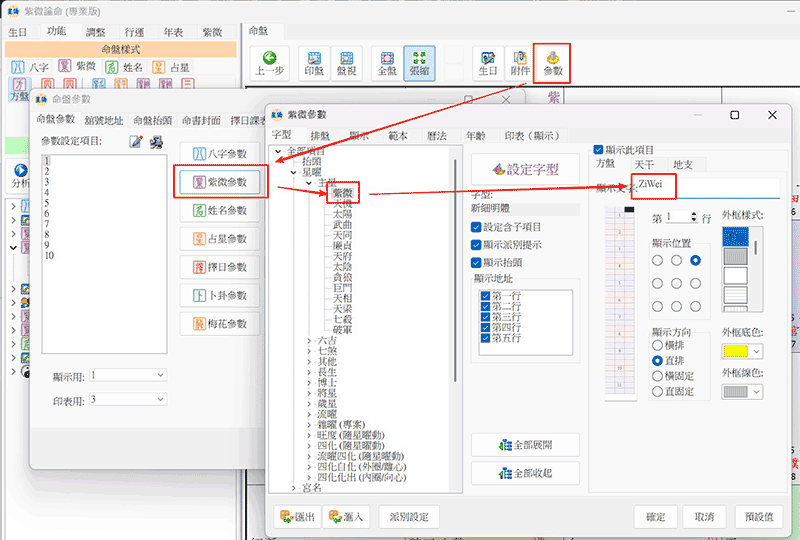Viewport: 800px width, 540px height.
Task: Select 橫排 display direction radio
Action: coord(657,345)
